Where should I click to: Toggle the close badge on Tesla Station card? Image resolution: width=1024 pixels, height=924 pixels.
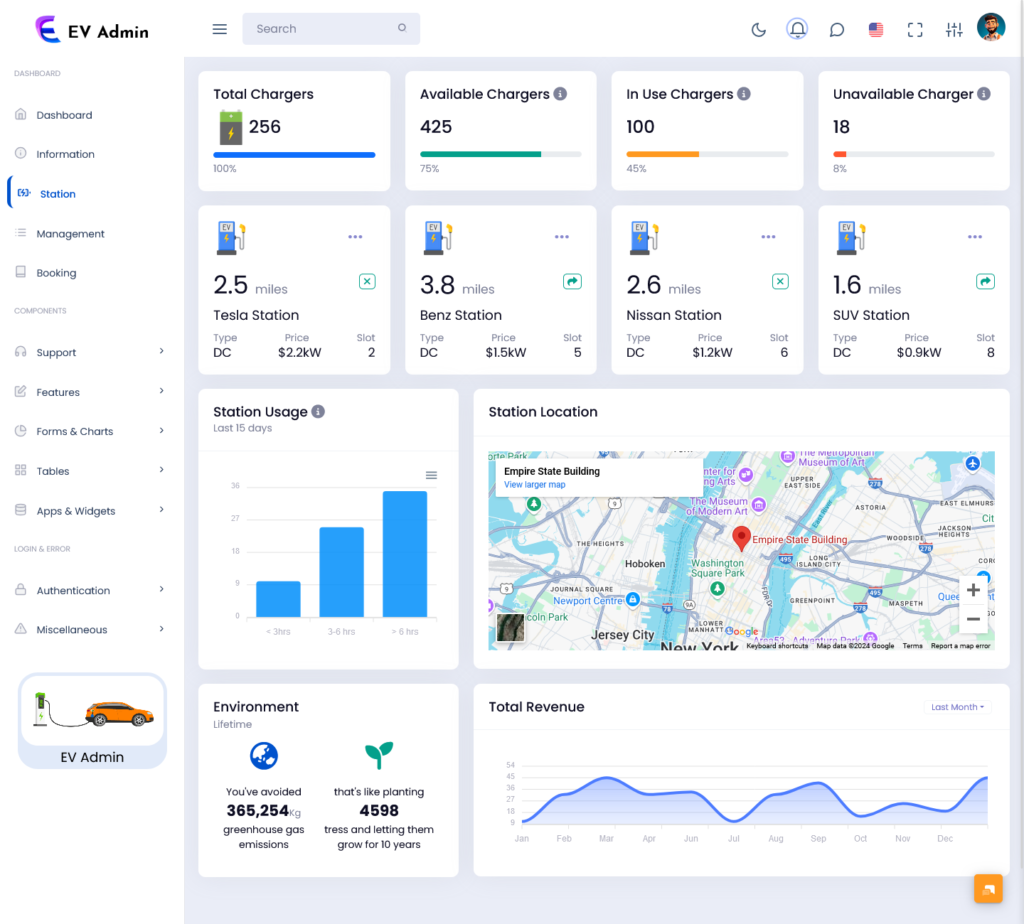[x=367, y=281]
